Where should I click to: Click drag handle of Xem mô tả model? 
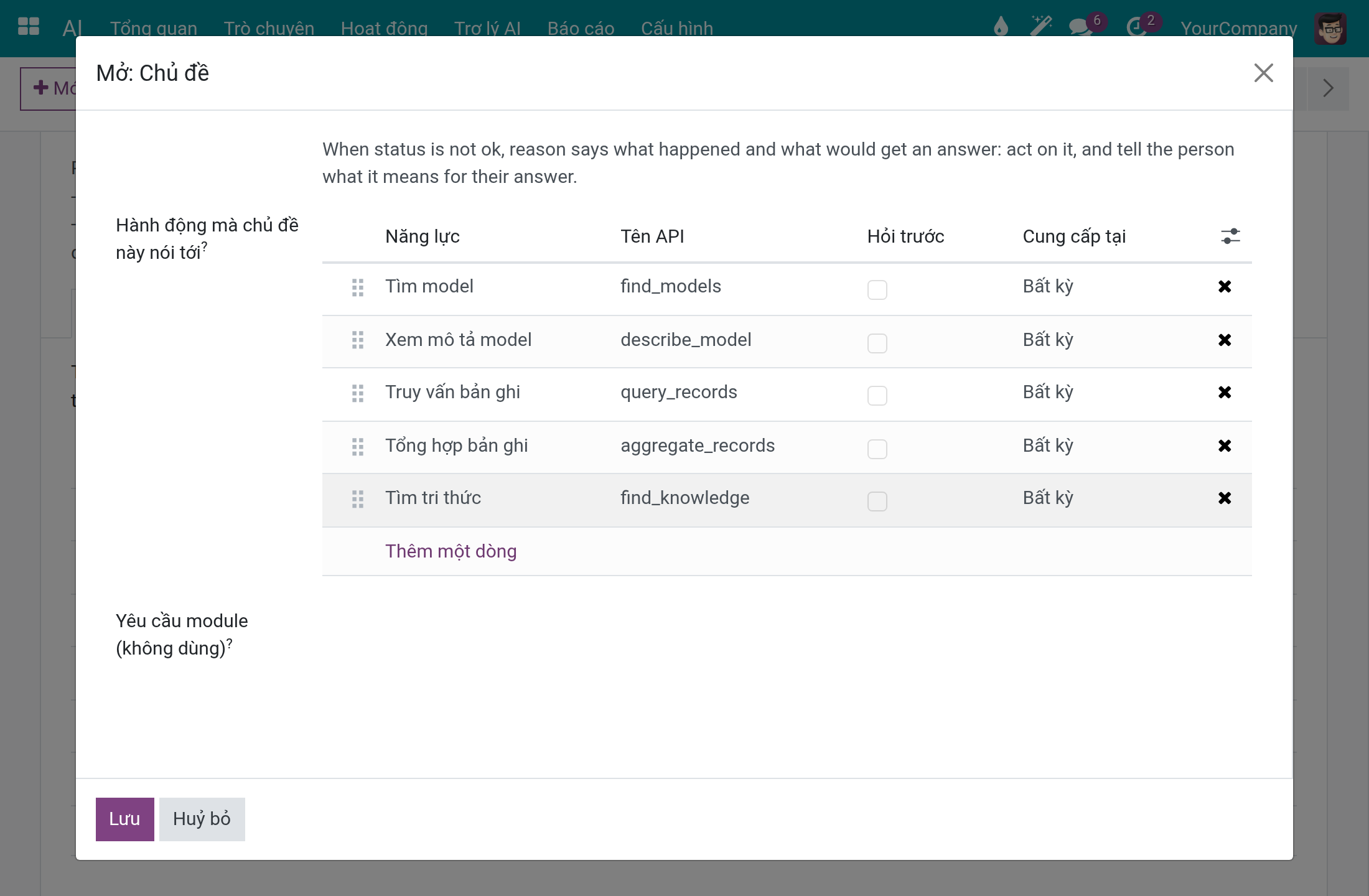click(358, 340)
